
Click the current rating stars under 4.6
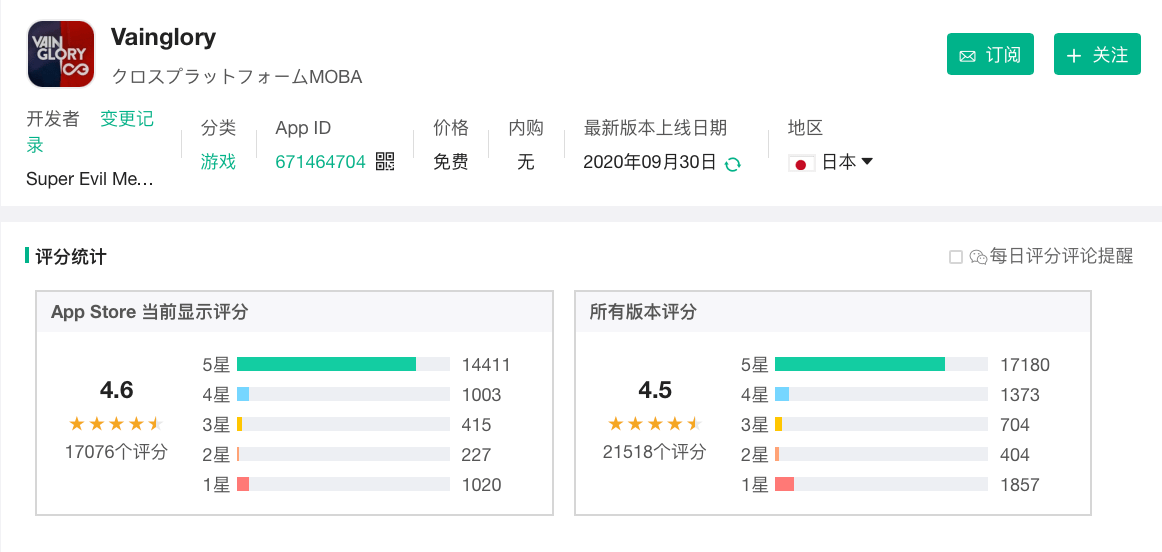115,424
